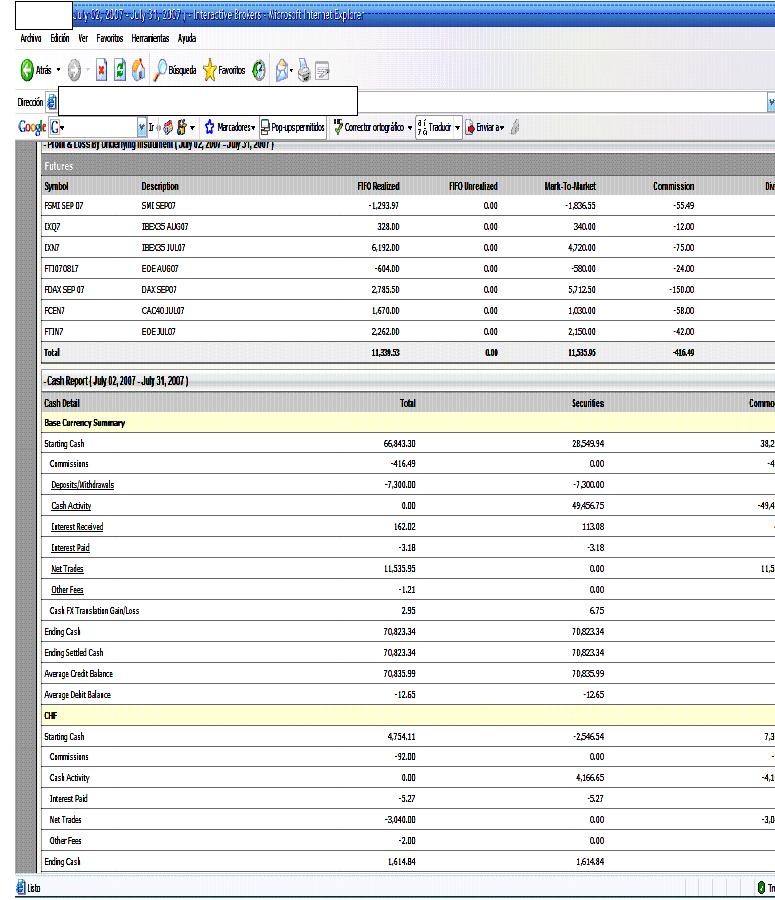Click the red stop loading icon

tap(101, 71)
